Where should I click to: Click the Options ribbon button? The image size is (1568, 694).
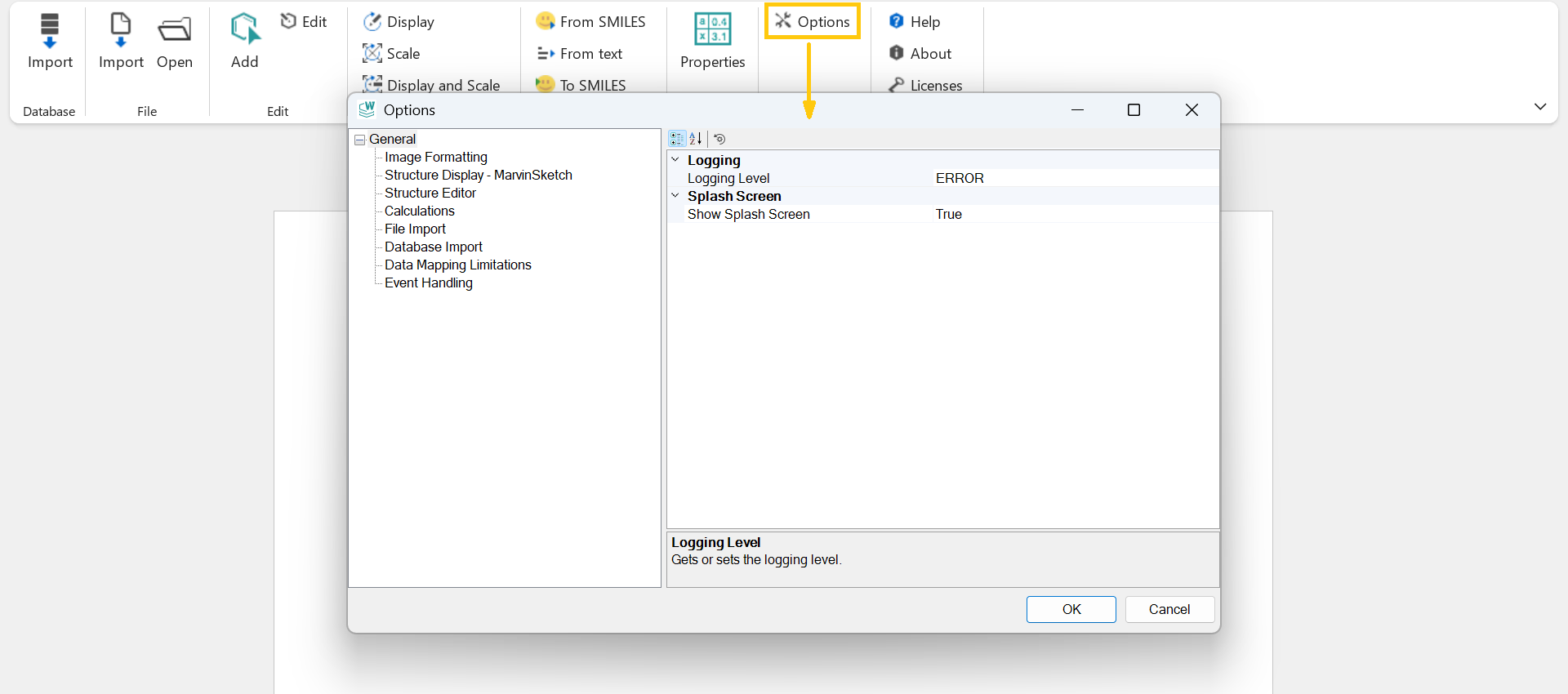tap(813, 21)
